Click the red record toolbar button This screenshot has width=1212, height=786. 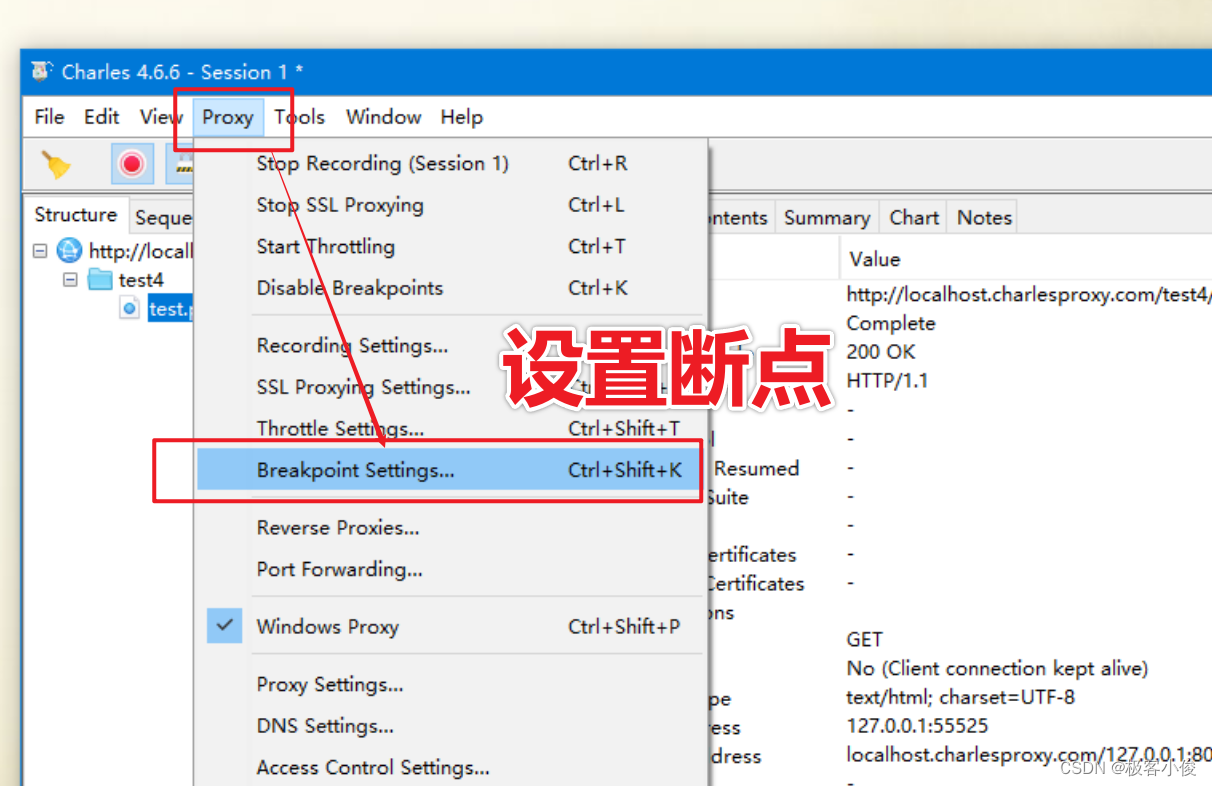pyautogui.click(x=132, y=164)
